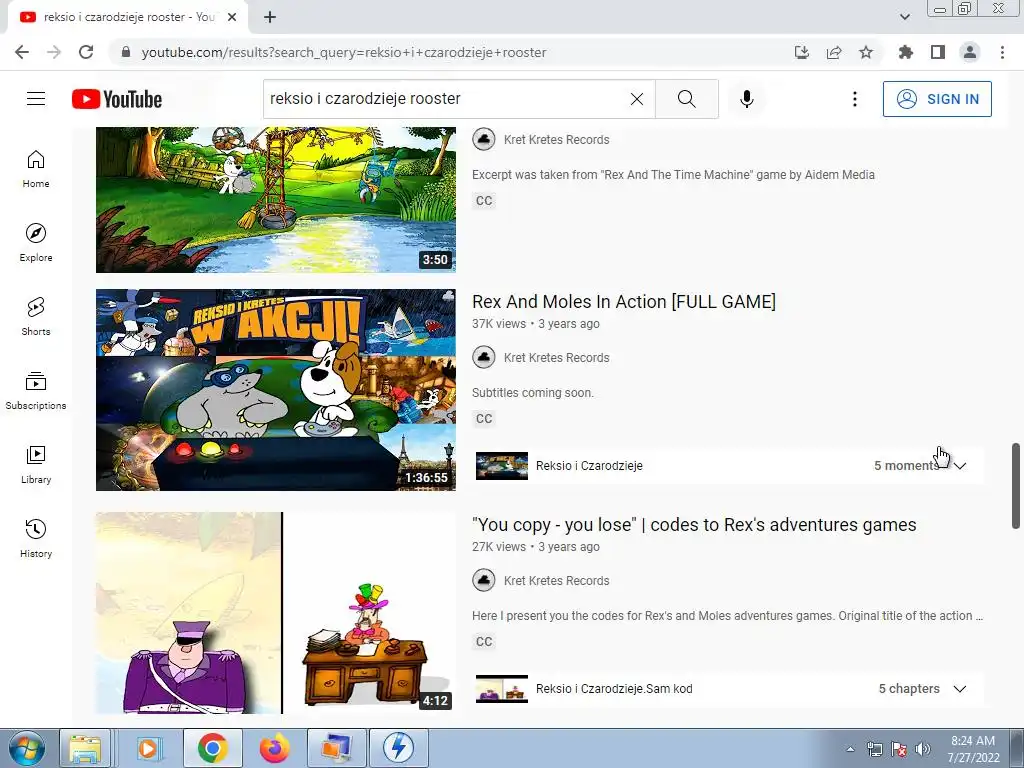The height and width of the screenshot is (768, 1024).
Task: Open Kret Kretes Records channel of the 3:50 video
Action: pos(556,140)
